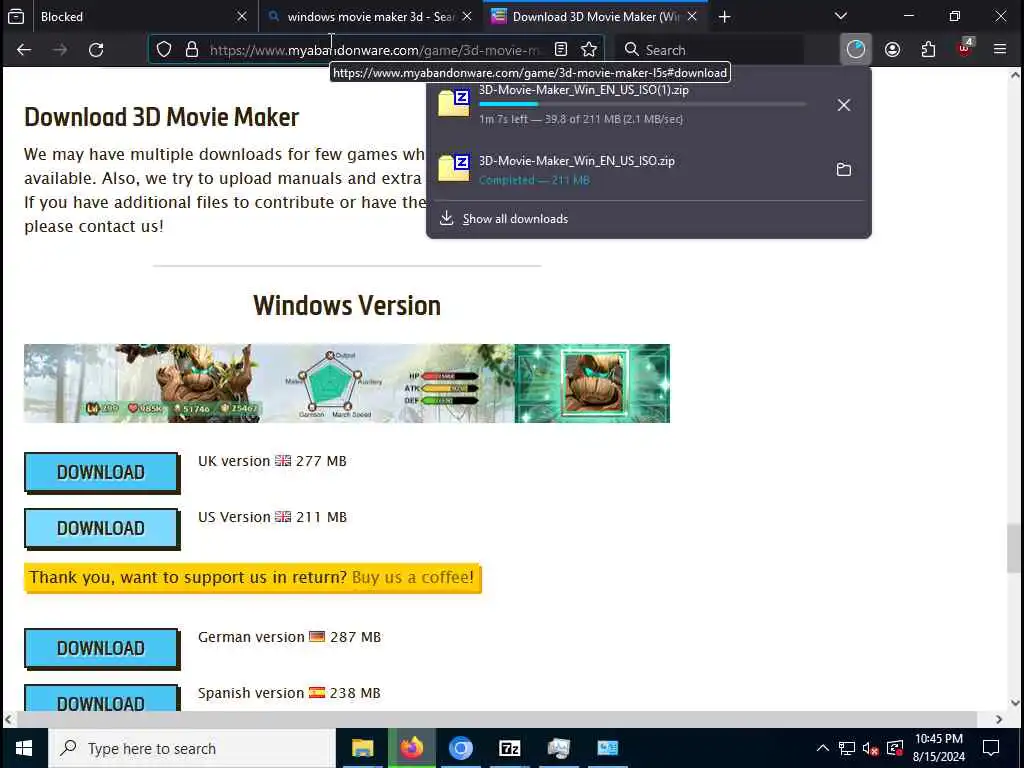Open Firefox from the taskbar
The width and height of the screenshot is (1024, 768).
[x=411, y=748]
